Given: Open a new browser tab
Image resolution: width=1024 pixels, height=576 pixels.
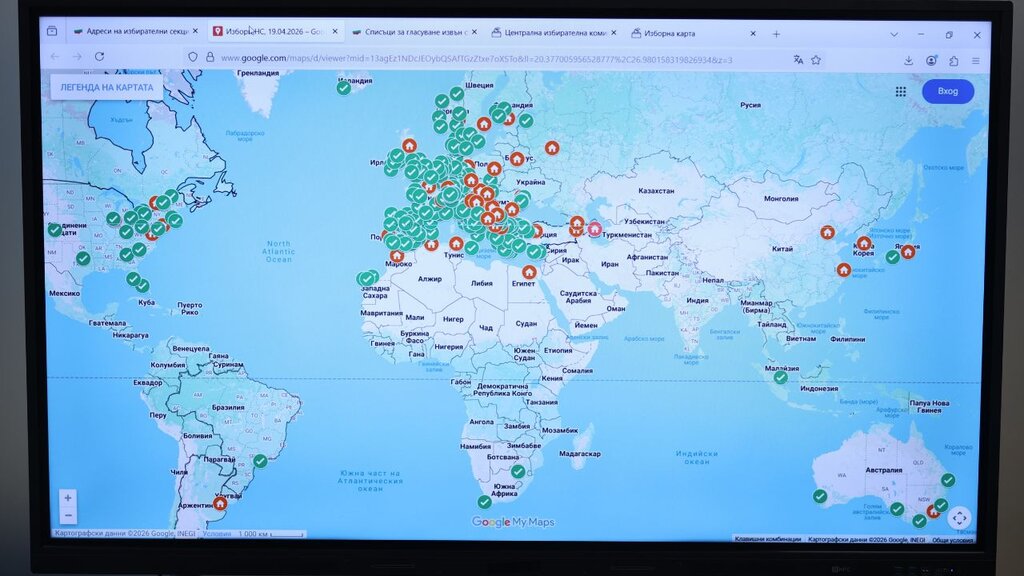Looking at the screenshot, I should [x=776, y=34].
